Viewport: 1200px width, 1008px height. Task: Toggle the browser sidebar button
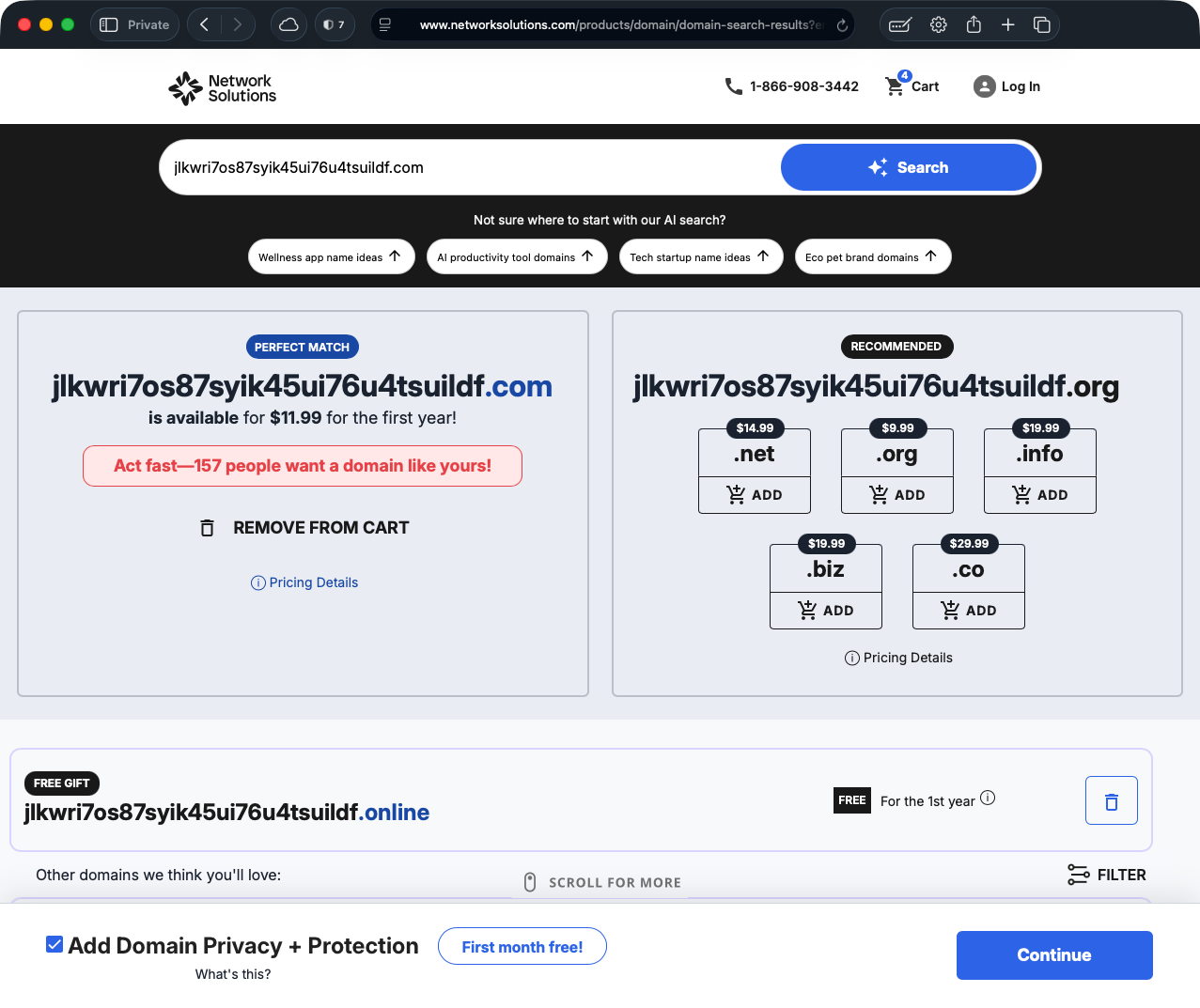[x=109, y=25]
